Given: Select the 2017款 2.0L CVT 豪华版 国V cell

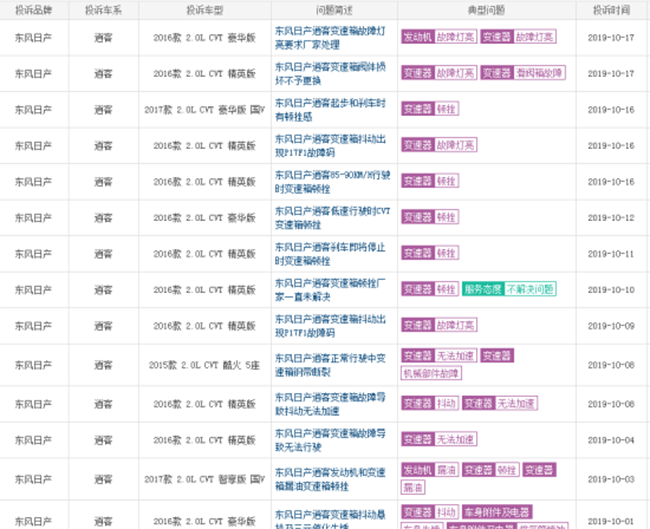Looking at the screenshot, I should tap(204, 110).
